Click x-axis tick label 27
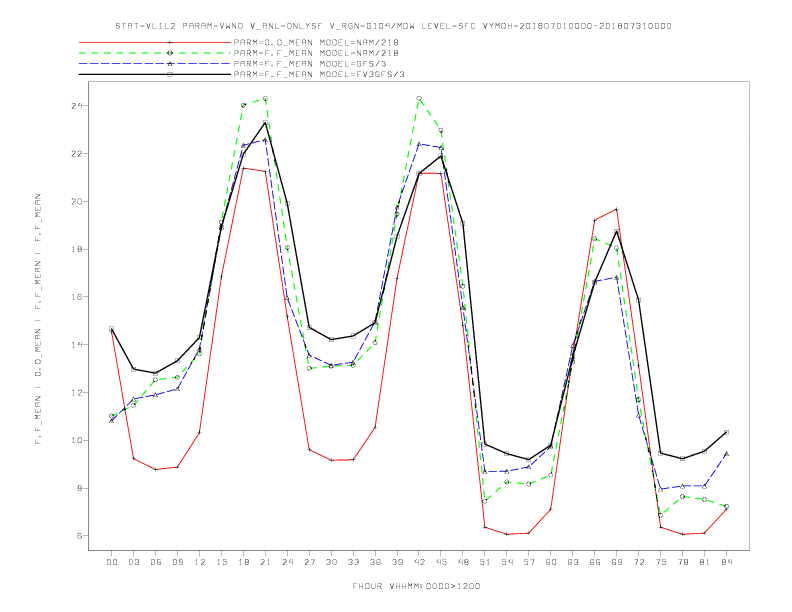The width and height of the screenshot is (792, 612). (309, 562)
